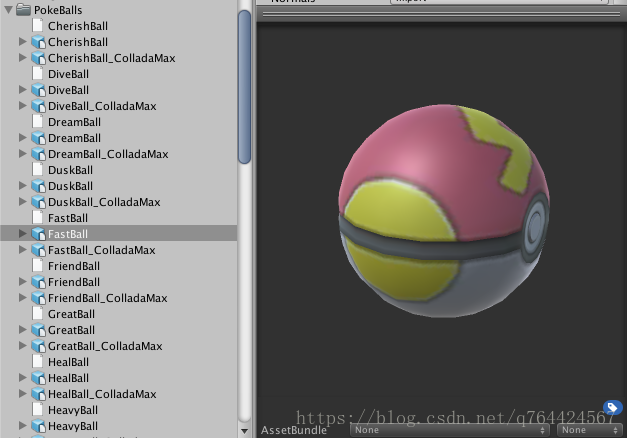Select the FriendBall file page icon

tap(38, 266)
